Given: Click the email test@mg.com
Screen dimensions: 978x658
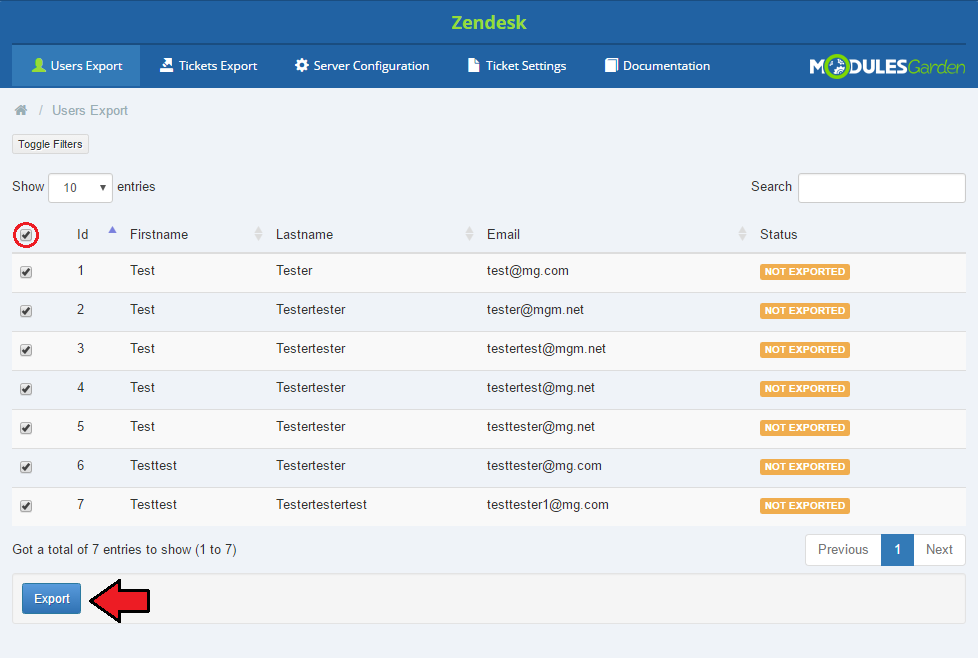Looking at the screenshot, I should coord(528,271).
